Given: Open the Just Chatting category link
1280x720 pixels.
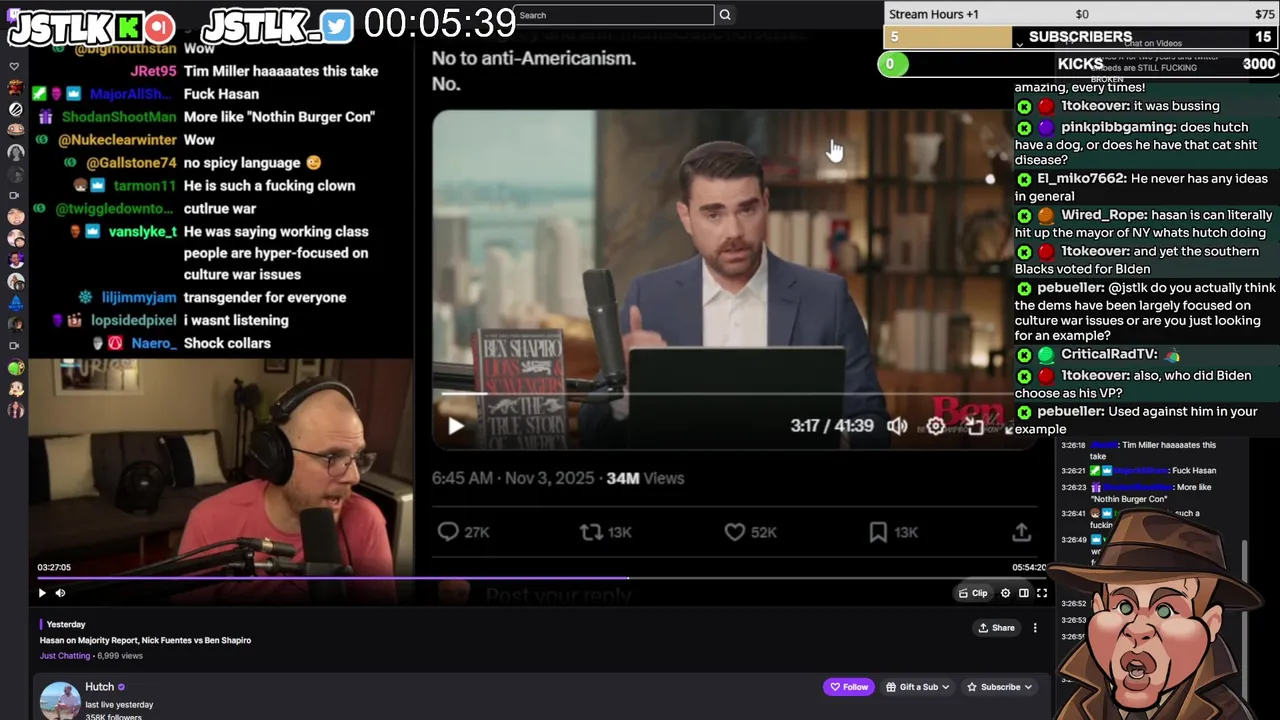Looking at the screenshot, I should click(x=65, y=656).
